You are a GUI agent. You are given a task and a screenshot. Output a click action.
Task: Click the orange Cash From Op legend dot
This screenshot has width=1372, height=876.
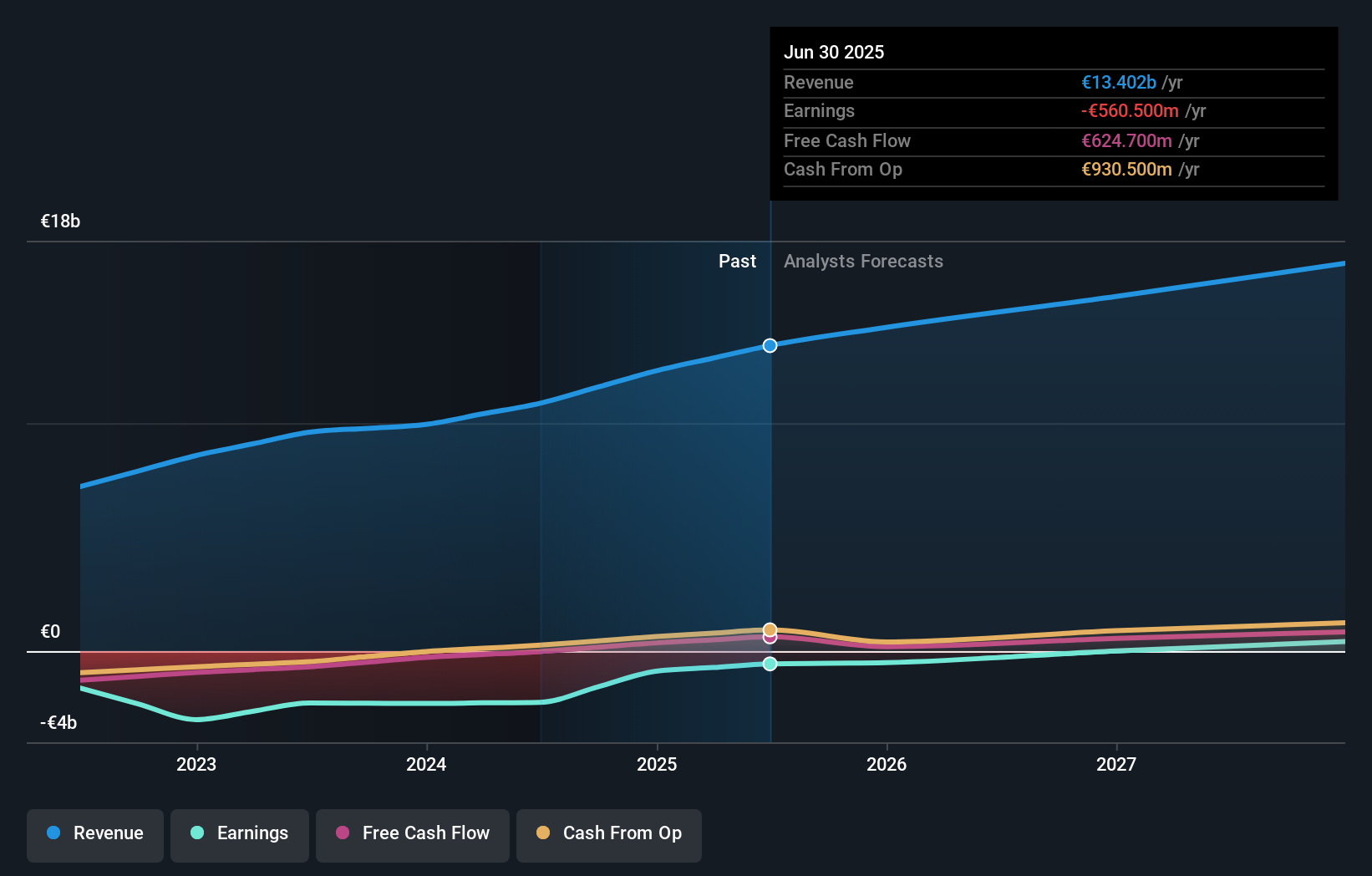click(544, 833)
